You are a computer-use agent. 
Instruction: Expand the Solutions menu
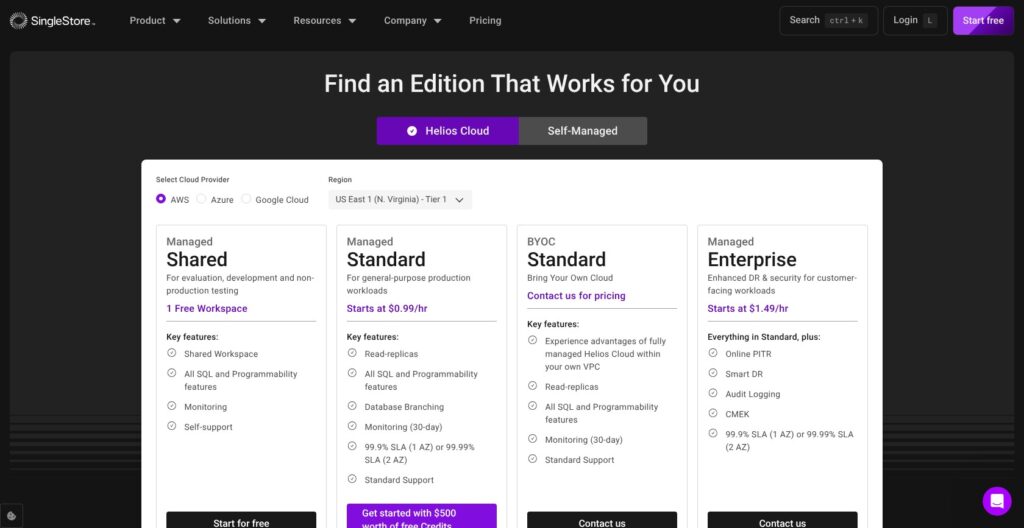click(237, 20)
